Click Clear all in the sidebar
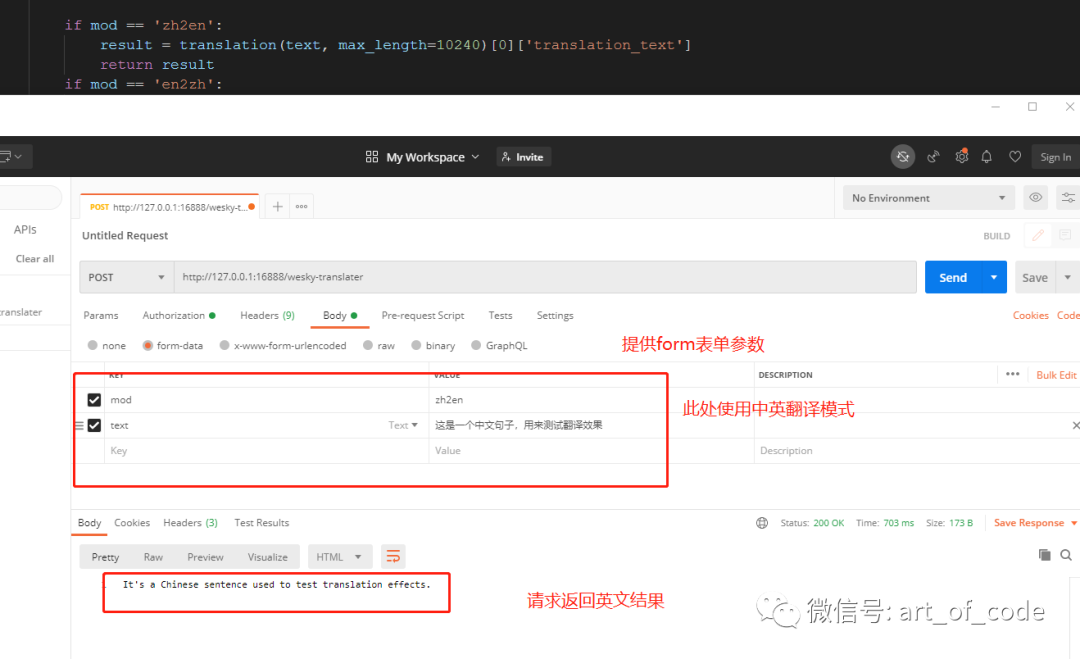This screenshot has height=659, width=1080. (34, 259)
